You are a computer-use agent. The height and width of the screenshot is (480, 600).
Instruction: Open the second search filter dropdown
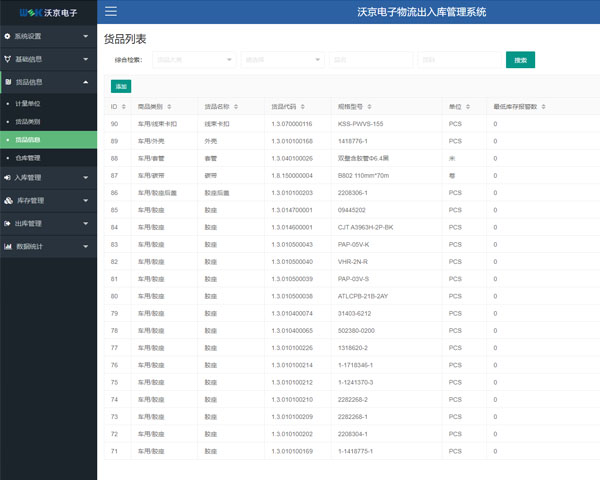[x=282, y=60]
